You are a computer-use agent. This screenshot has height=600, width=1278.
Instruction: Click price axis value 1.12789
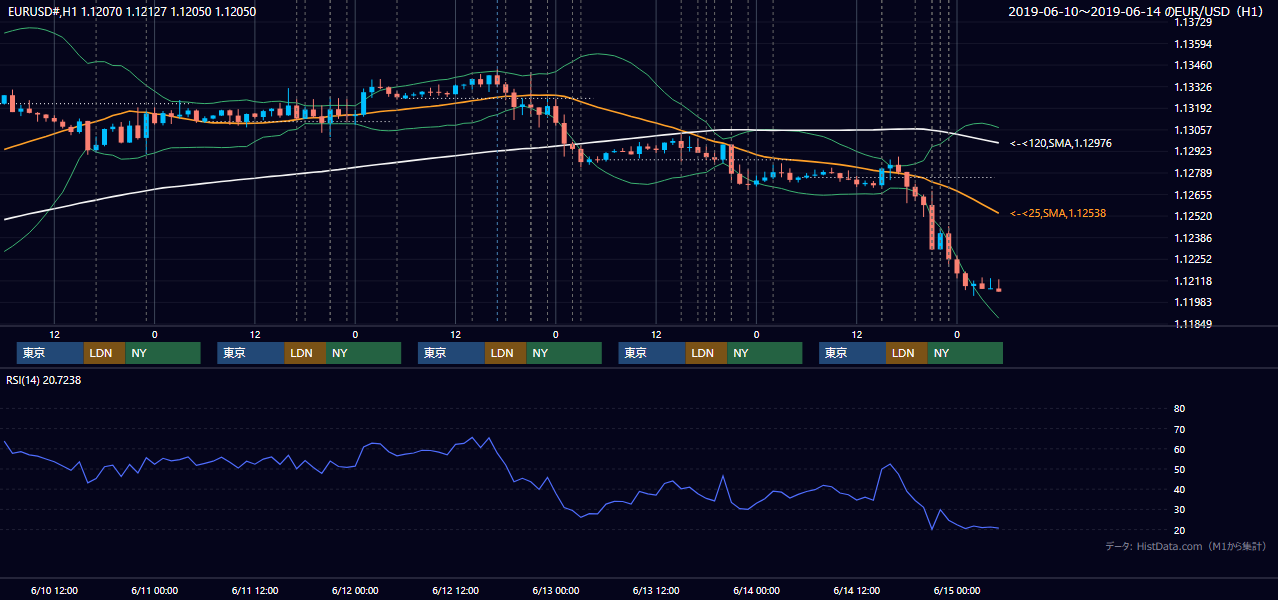point(1193,173)
